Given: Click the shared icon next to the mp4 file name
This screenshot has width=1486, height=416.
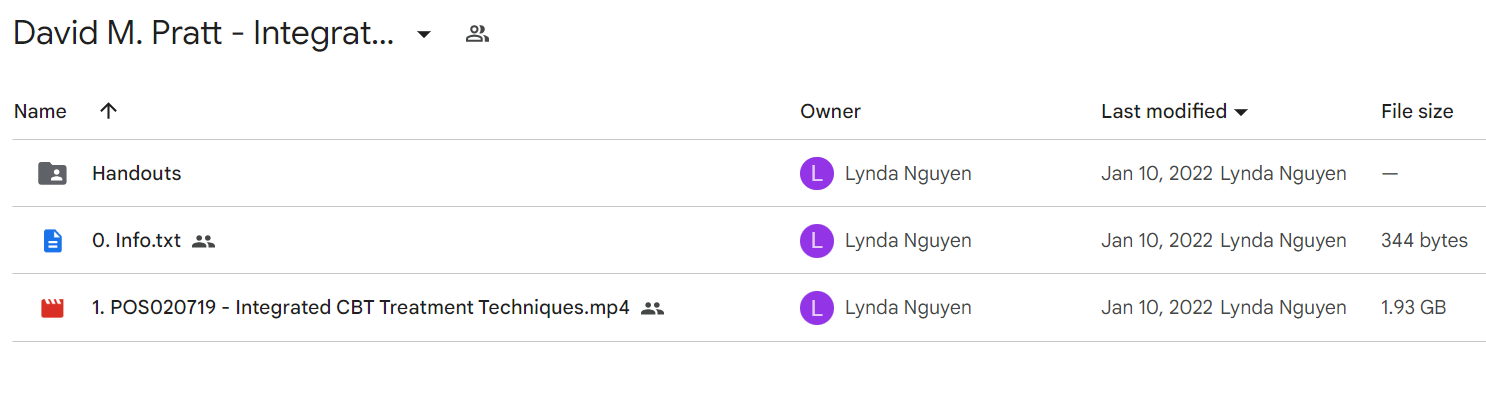Looking at the screenshot, I should point(652,308).
